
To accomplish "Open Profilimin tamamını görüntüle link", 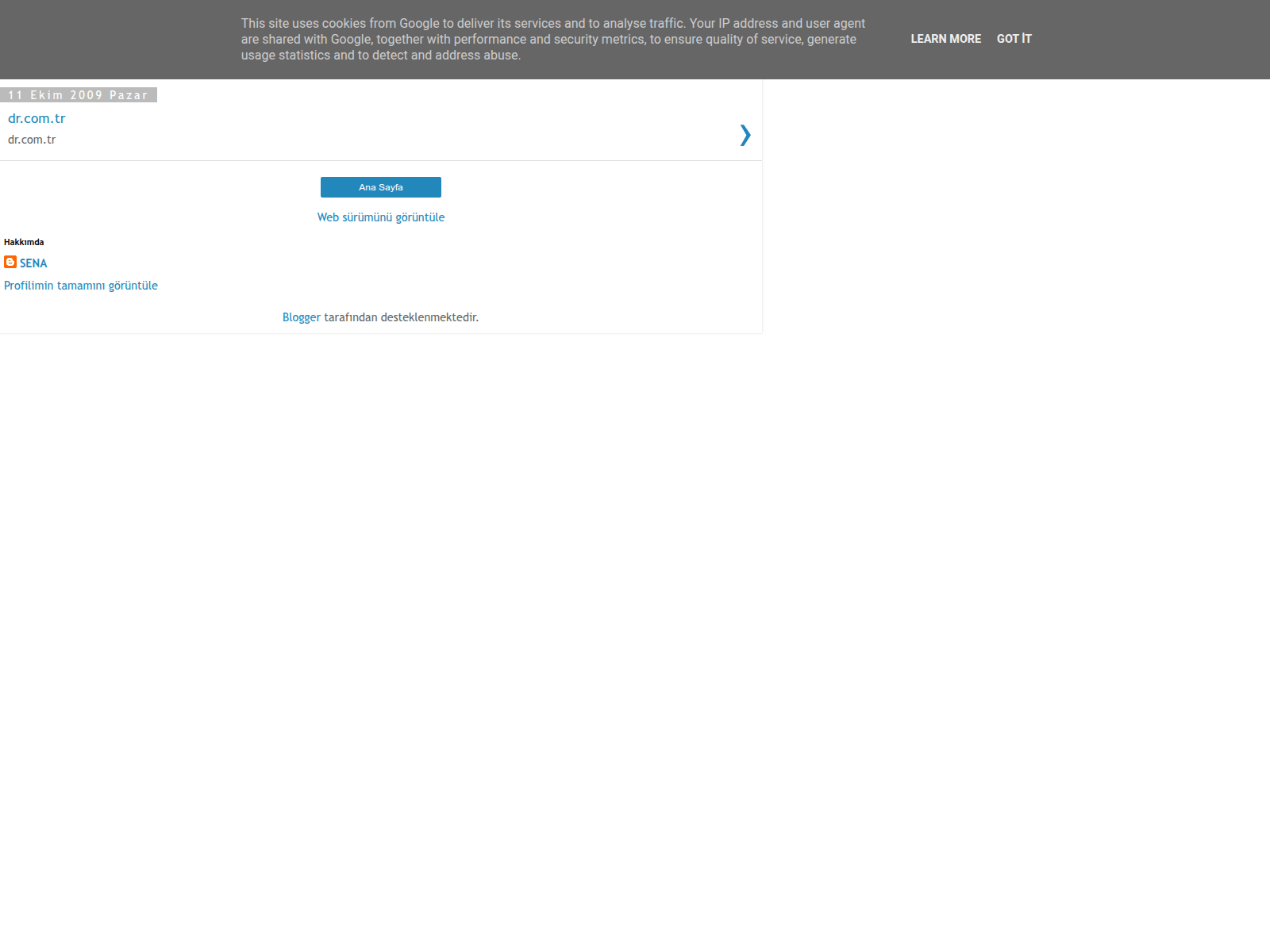I will pos(81,286).
